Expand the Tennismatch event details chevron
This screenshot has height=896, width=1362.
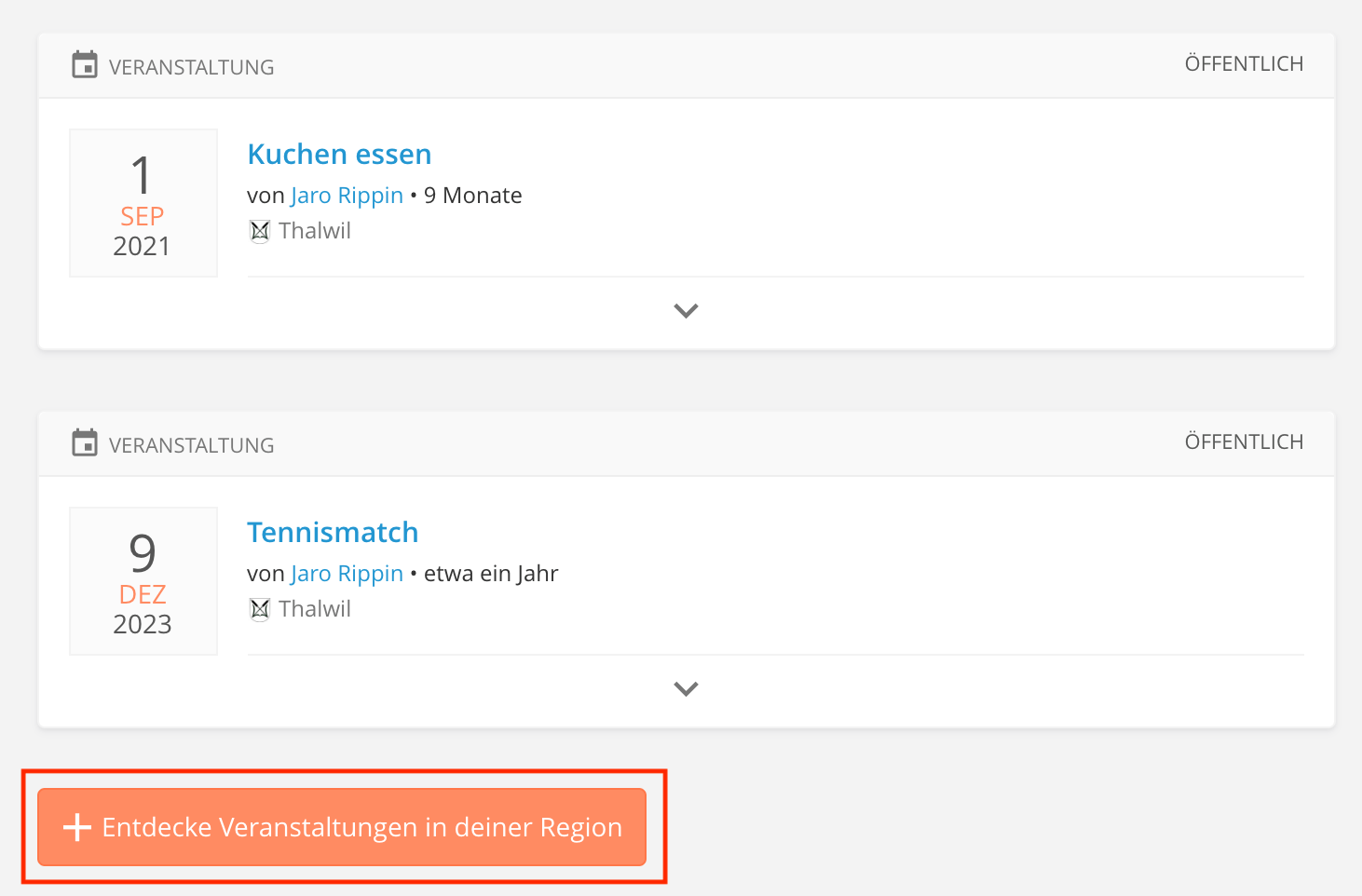click(x=686, y=689)
